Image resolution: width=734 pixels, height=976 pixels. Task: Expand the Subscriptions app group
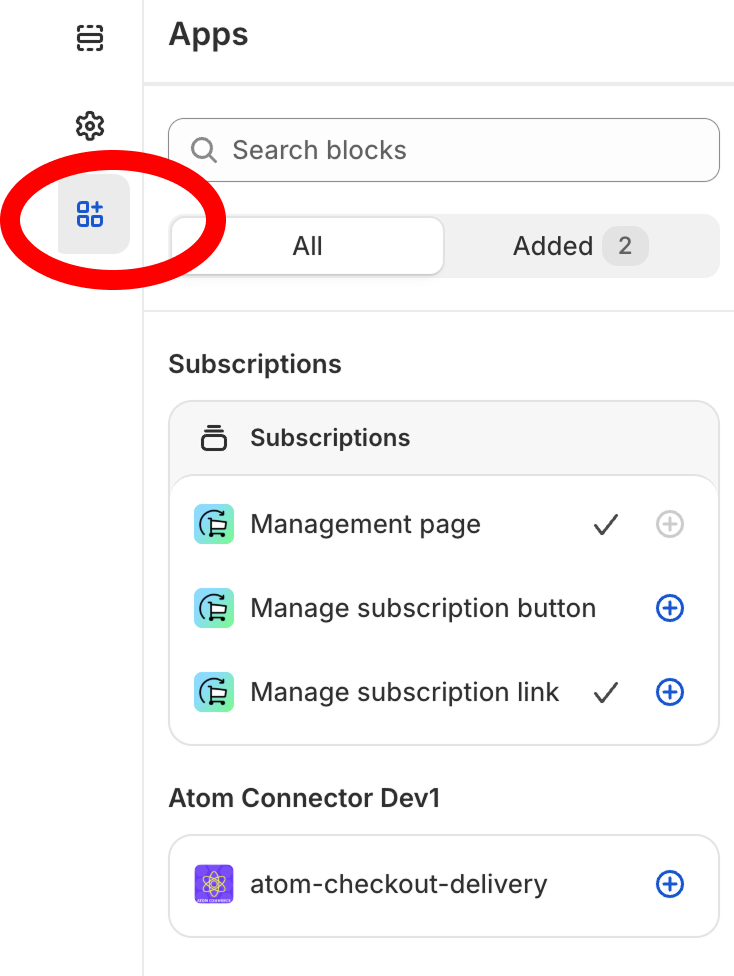pos(330,437)
